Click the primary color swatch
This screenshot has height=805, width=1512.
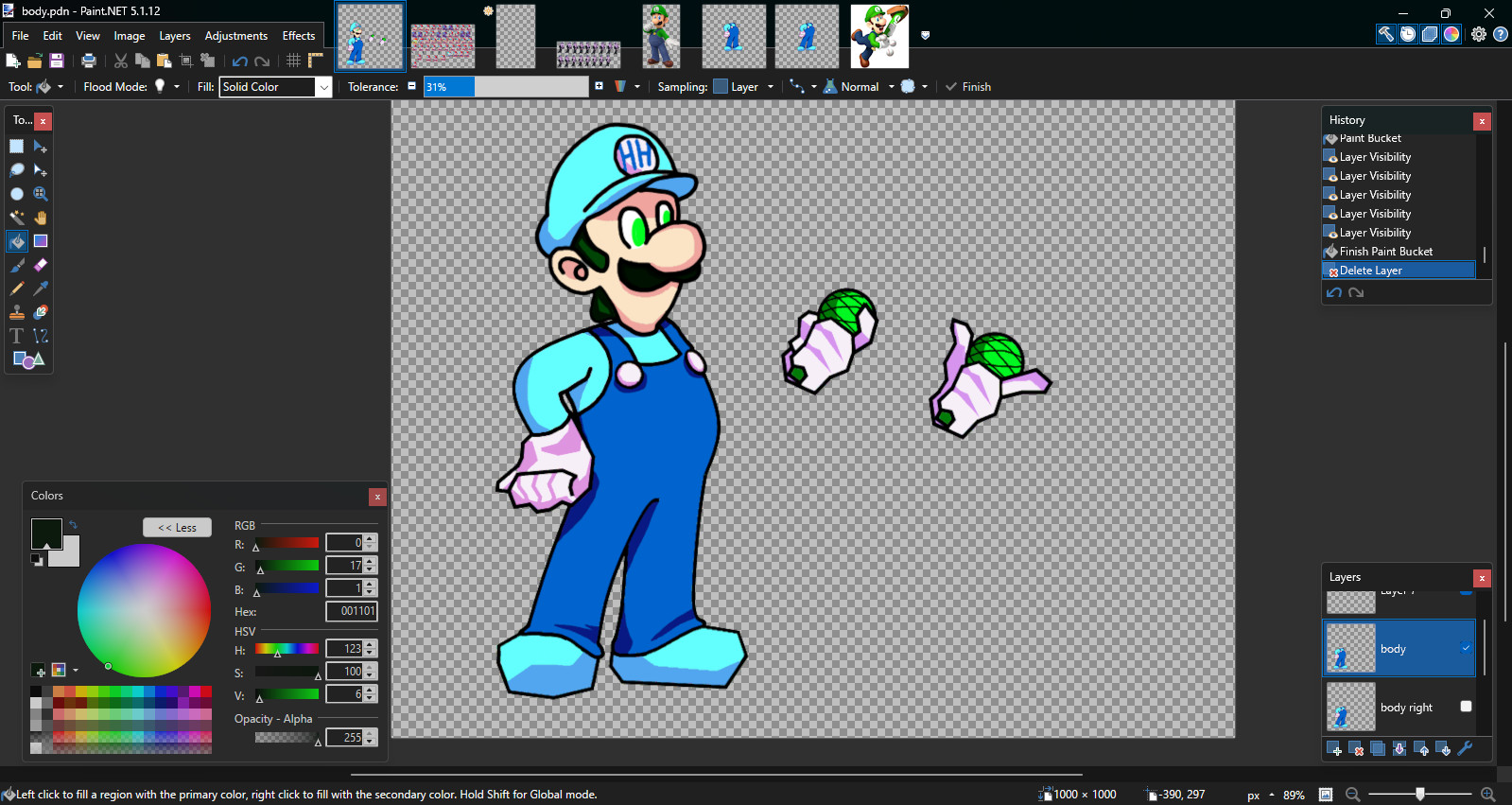(46, 534)
